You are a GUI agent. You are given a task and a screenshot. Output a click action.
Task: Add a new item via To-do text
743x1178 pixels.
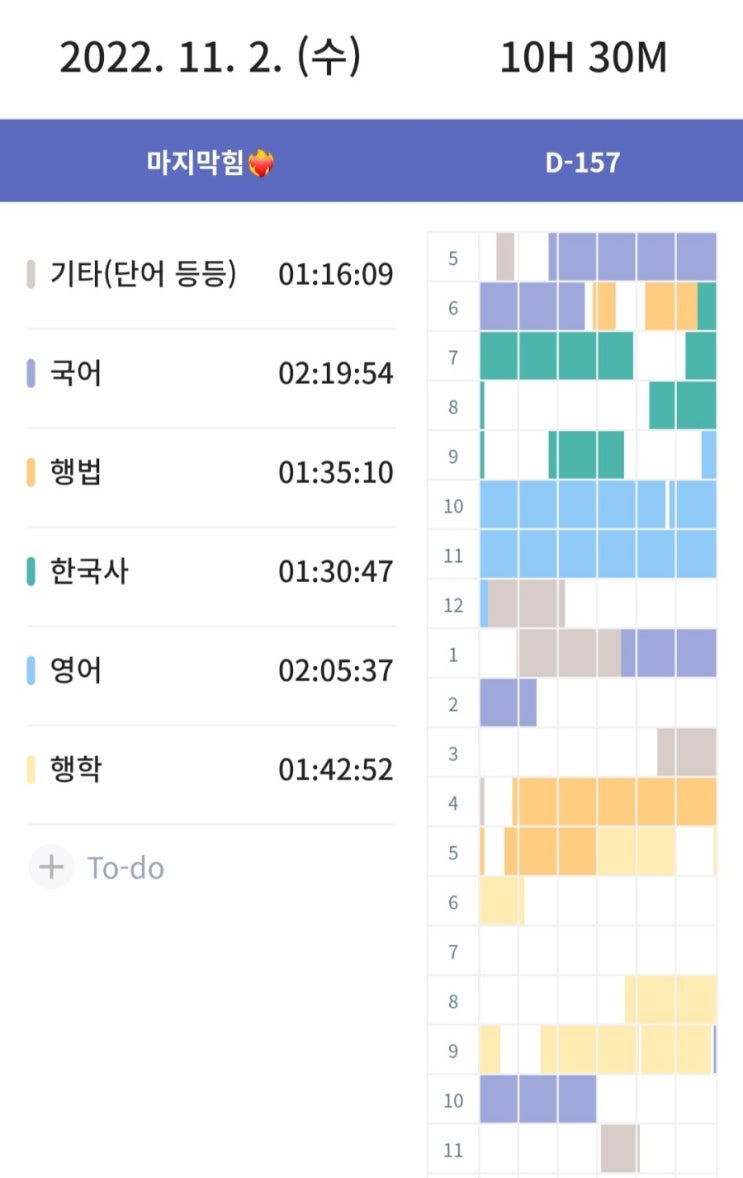coord(126,868)
